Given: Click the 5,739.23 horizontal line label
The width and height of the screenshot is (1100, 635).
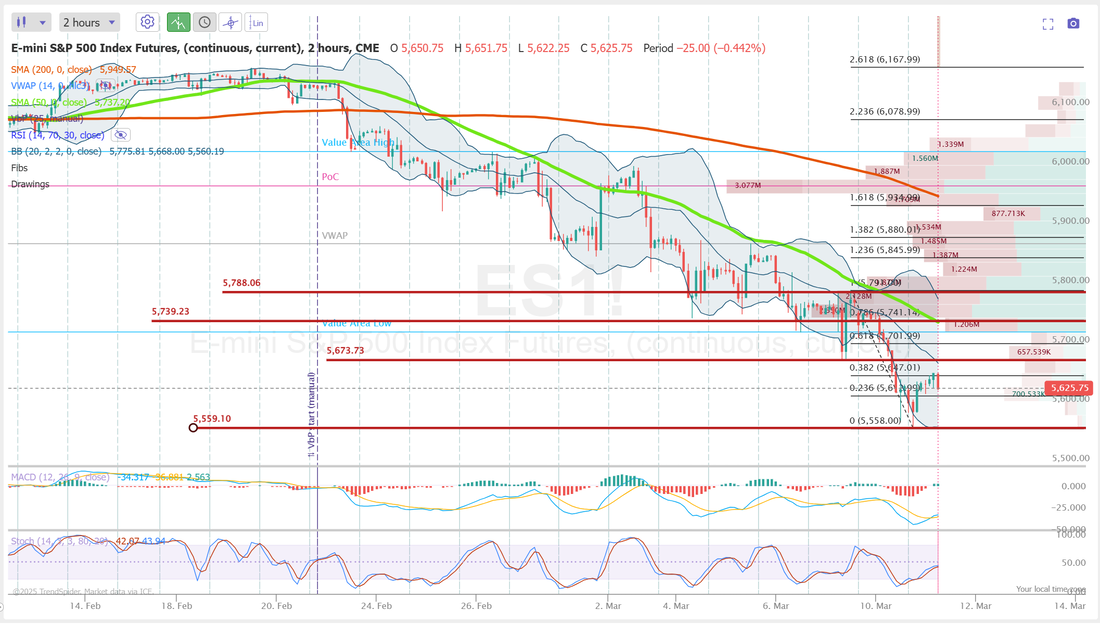Looking at the screenshot, I should (170, 311).
